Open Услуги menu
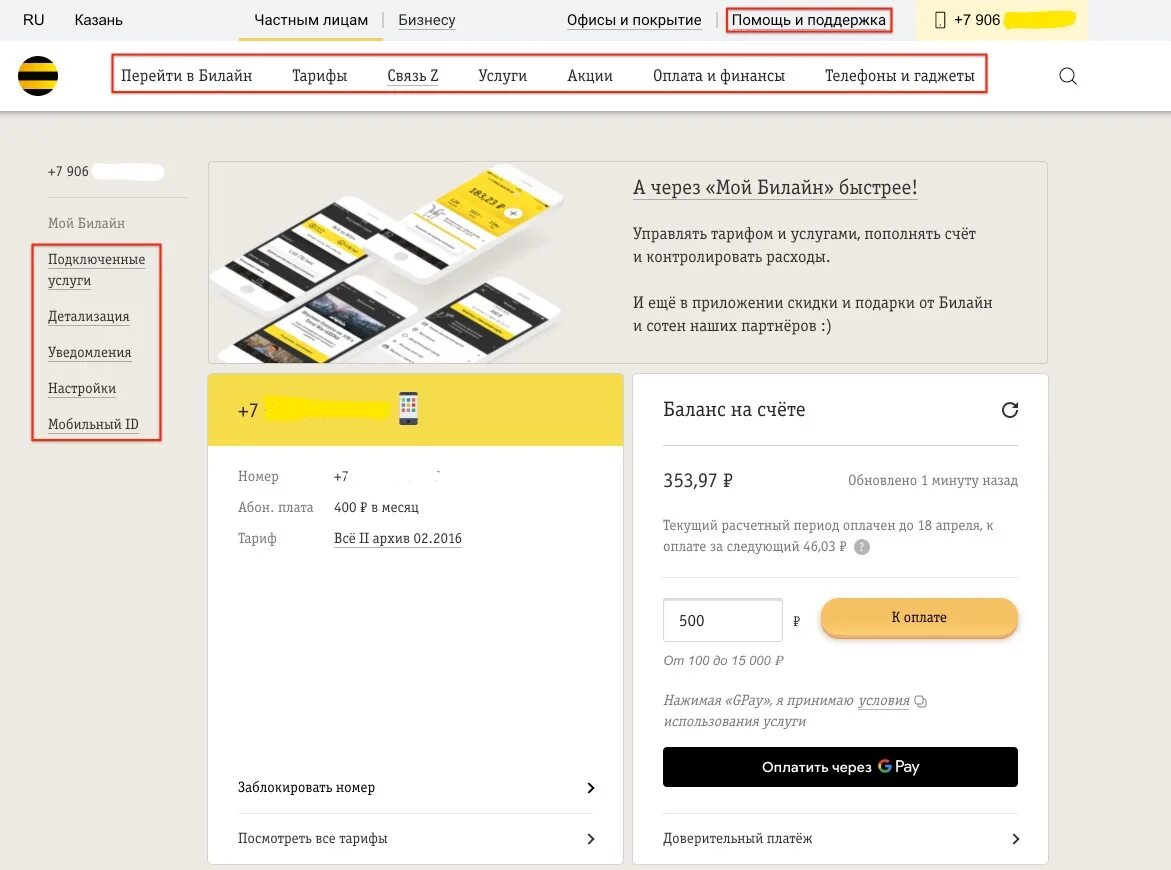This screenshot has height=870, width=1171. [x=503, y=75]
